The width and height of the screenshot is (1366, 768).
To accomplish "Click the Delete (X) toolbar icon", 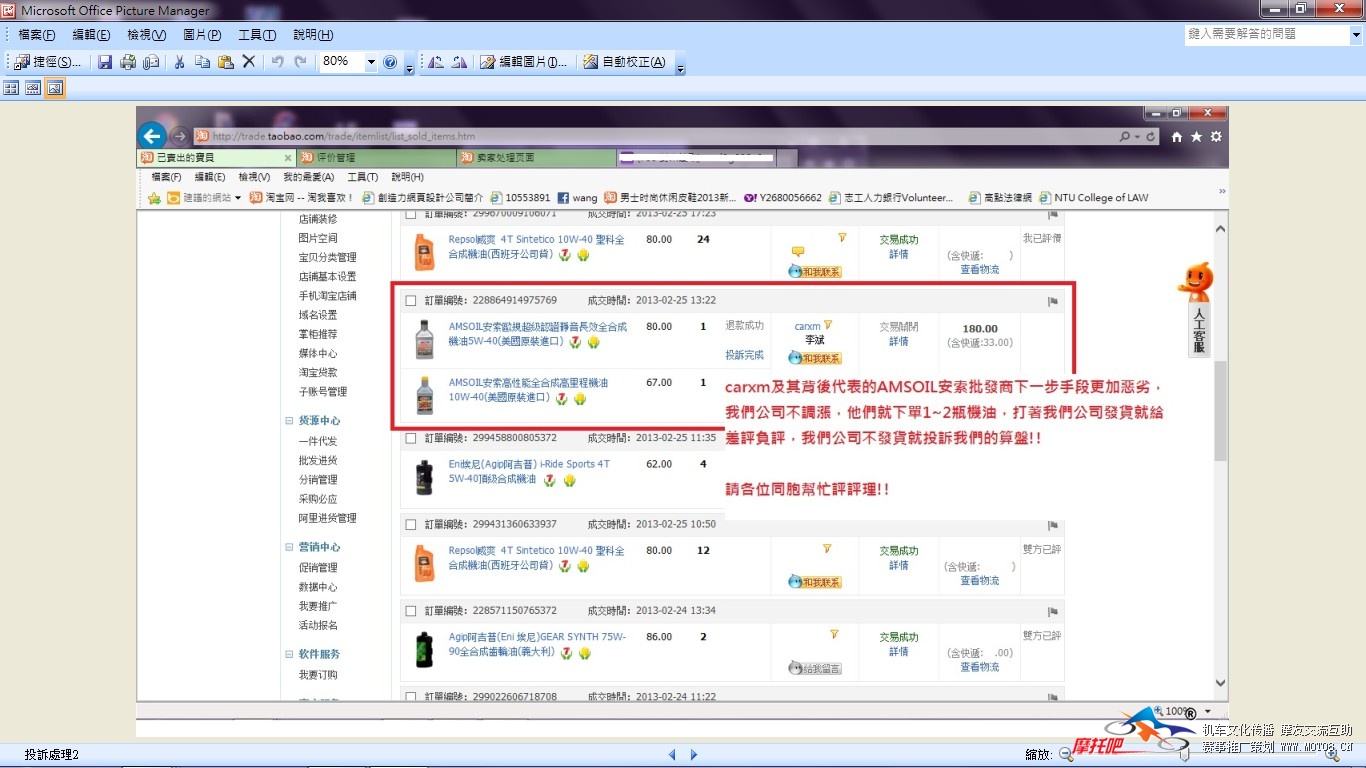I will point(249,62).
